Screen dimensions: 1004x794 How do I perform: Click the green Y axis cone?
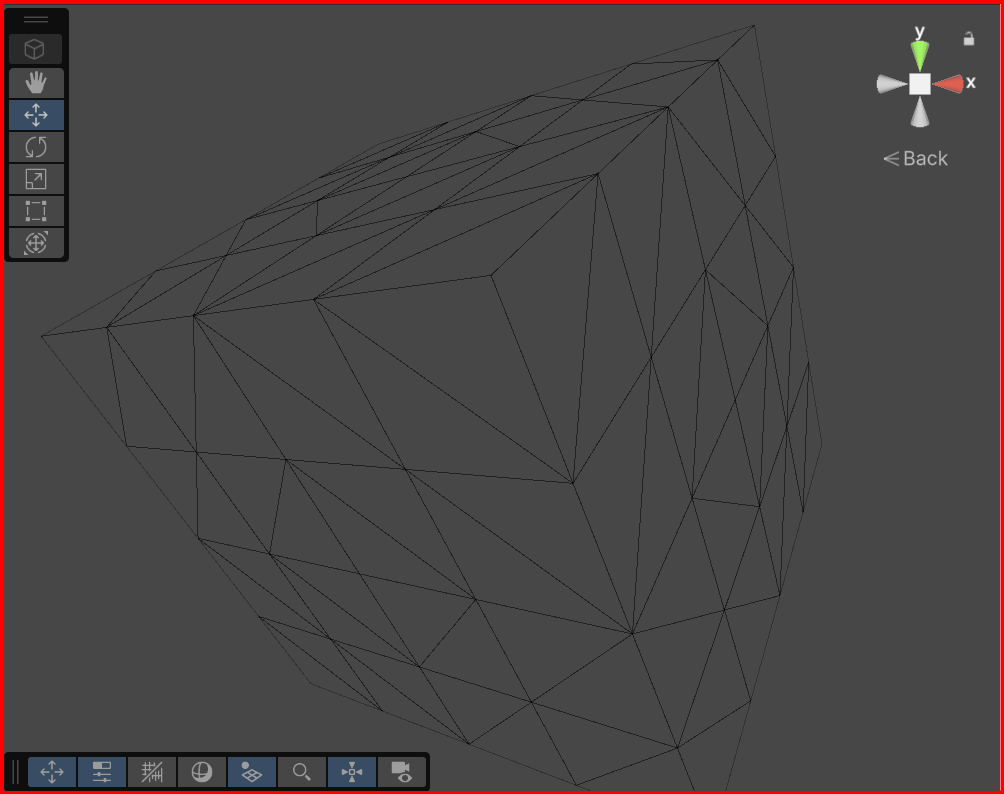[919, 55]
